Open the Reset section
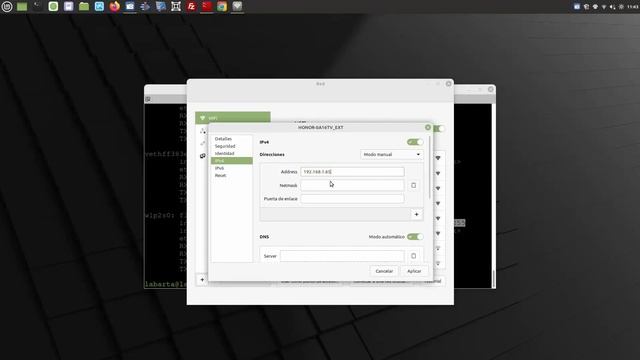The image size is (640, 360). pos(231,176)
